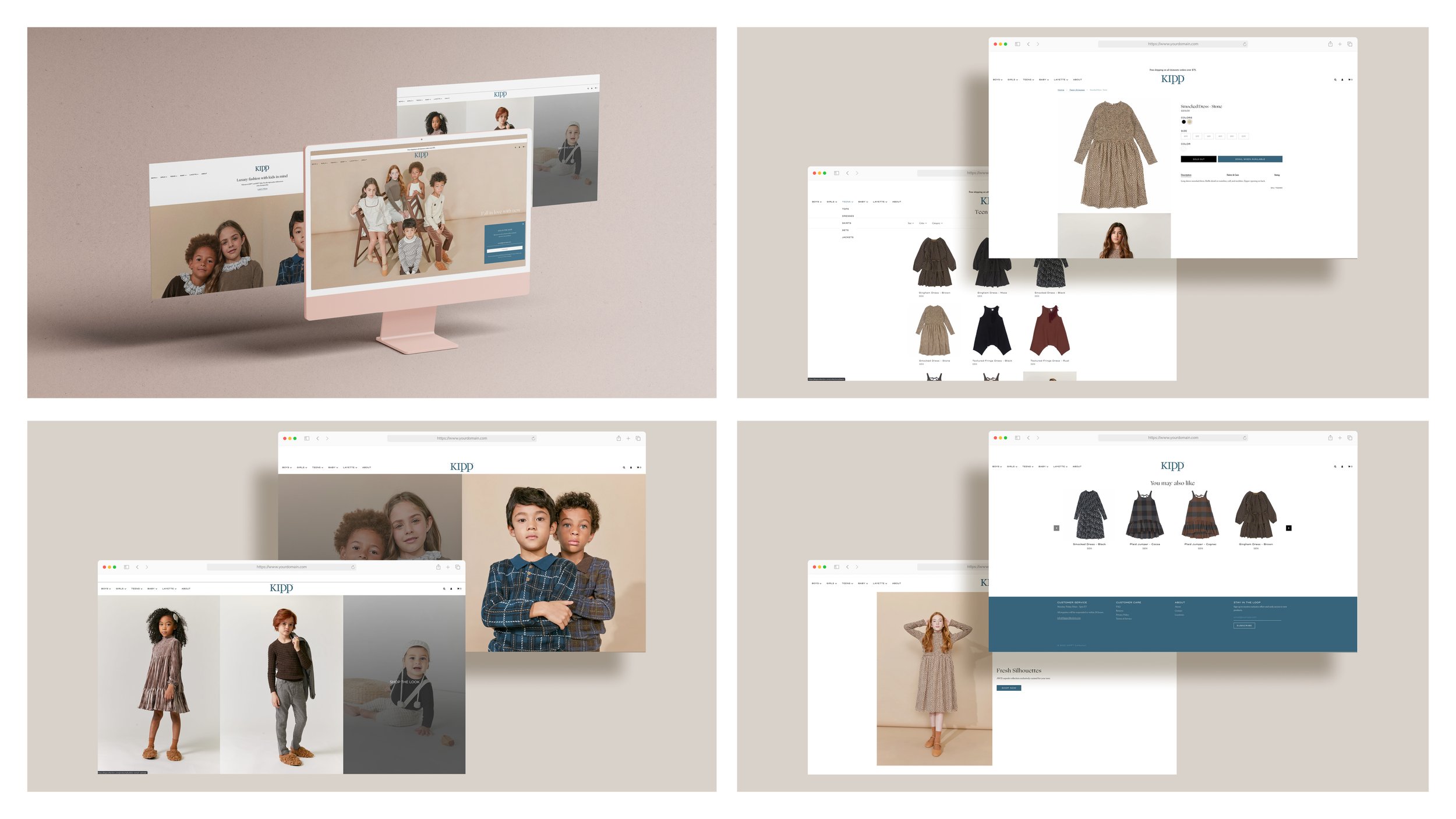
Task: Click the Email When Available button
Action: click(1250, 159)
